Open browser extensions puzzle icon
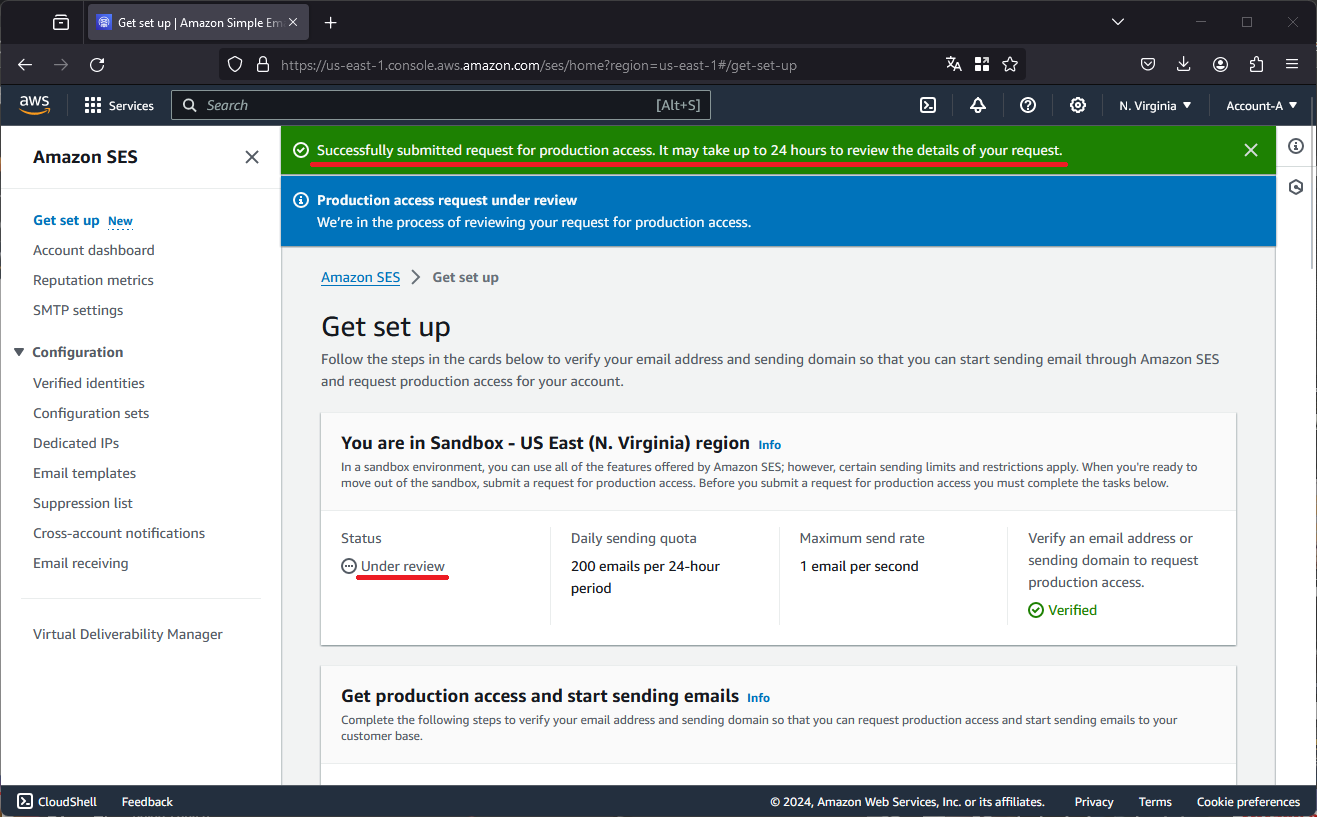The height and width of the screenshot is (817, 1317). click(1256, 64)
